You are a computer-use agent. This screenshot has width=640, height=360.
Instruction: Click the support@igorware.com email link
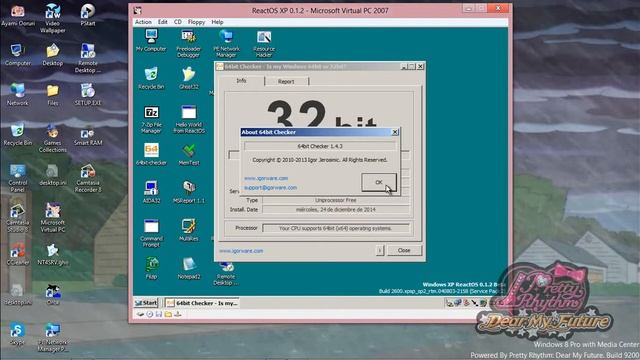coord(270,188)
